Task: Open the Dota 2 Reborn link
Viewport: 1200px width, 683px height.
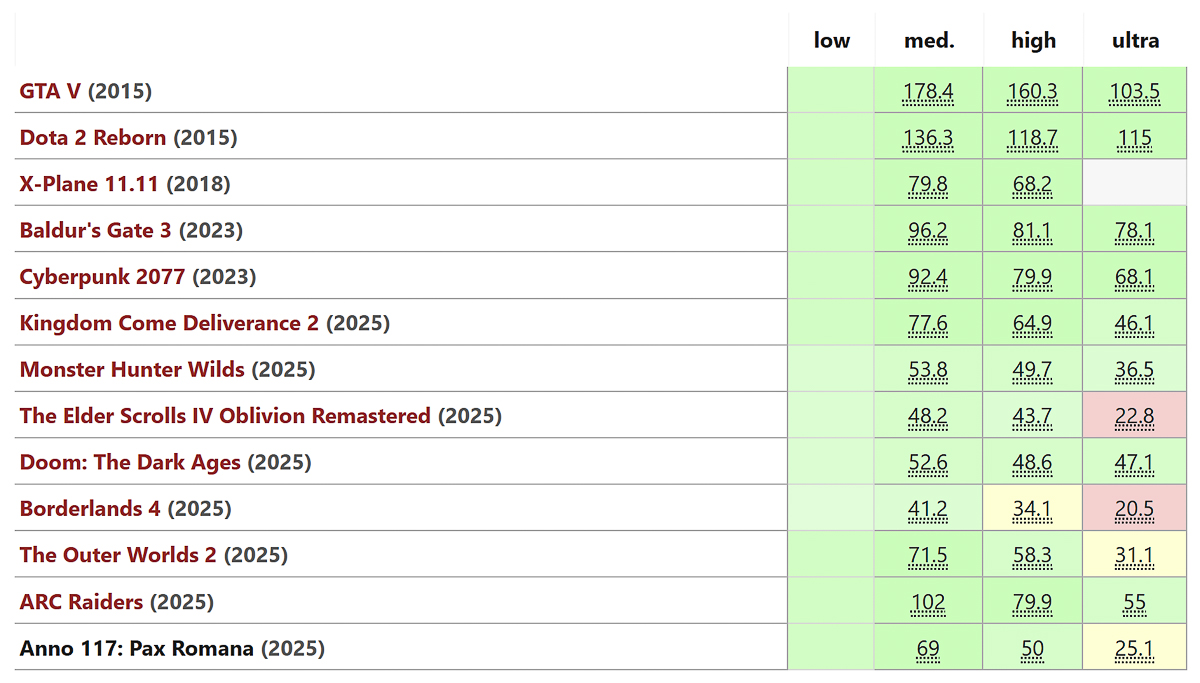Action: 93,138
